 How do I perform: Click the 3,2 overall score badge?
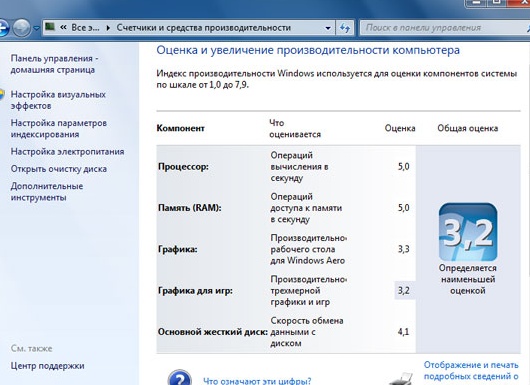[x=468, y=232]
